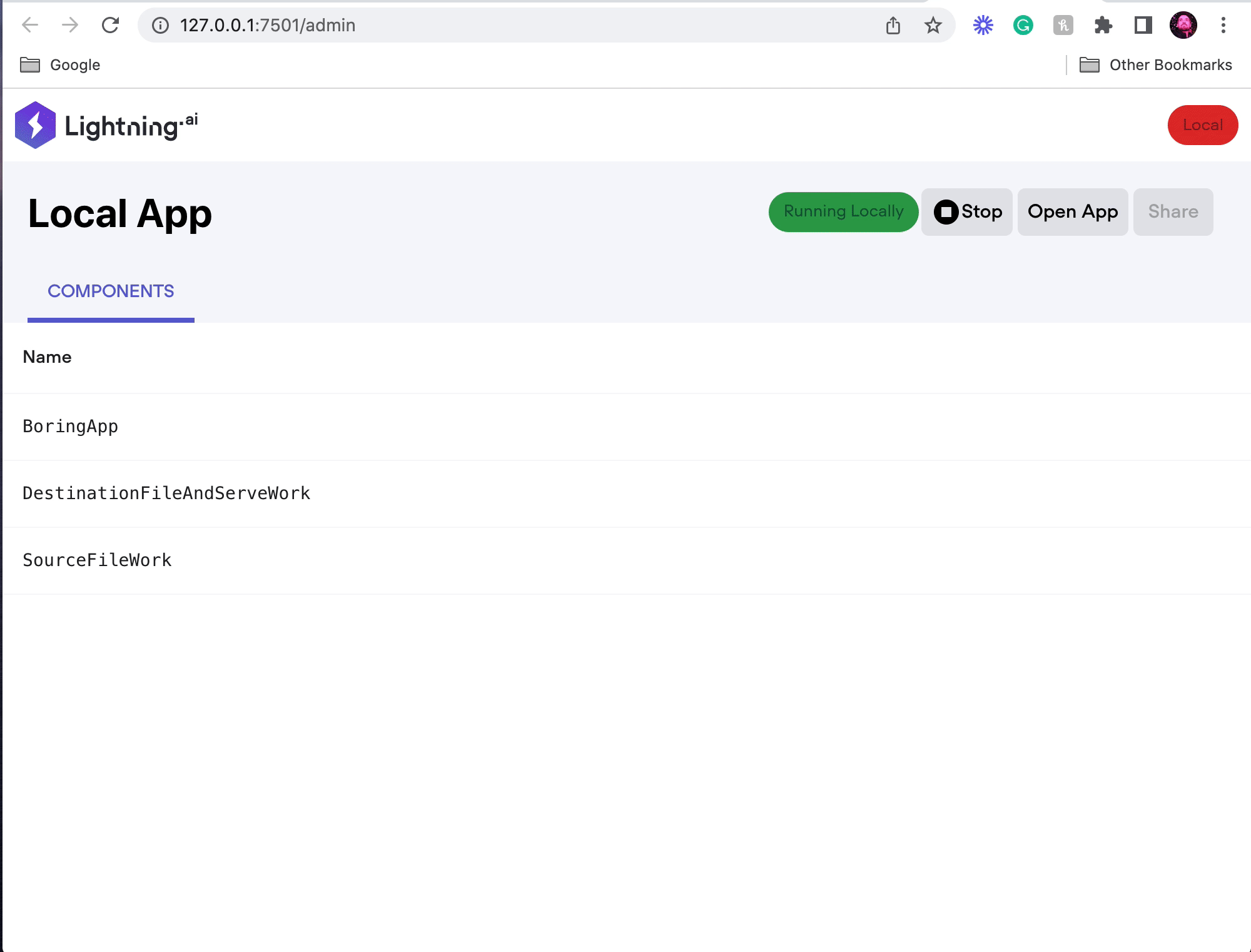1251x952 pixels.
Task: Open the Grammarly extension icon
Action: [1023, 25]
